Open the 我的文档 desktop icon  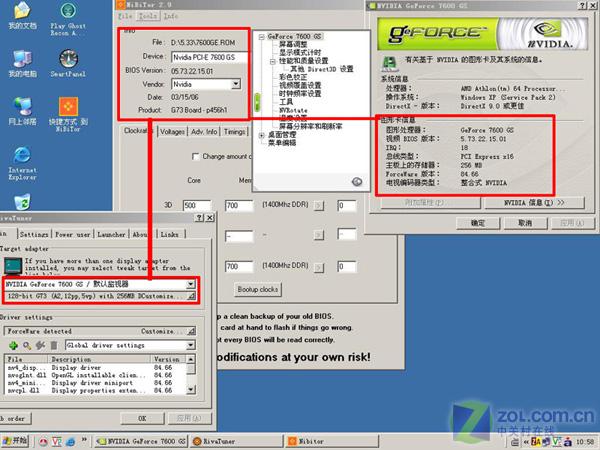click(22, 16)
